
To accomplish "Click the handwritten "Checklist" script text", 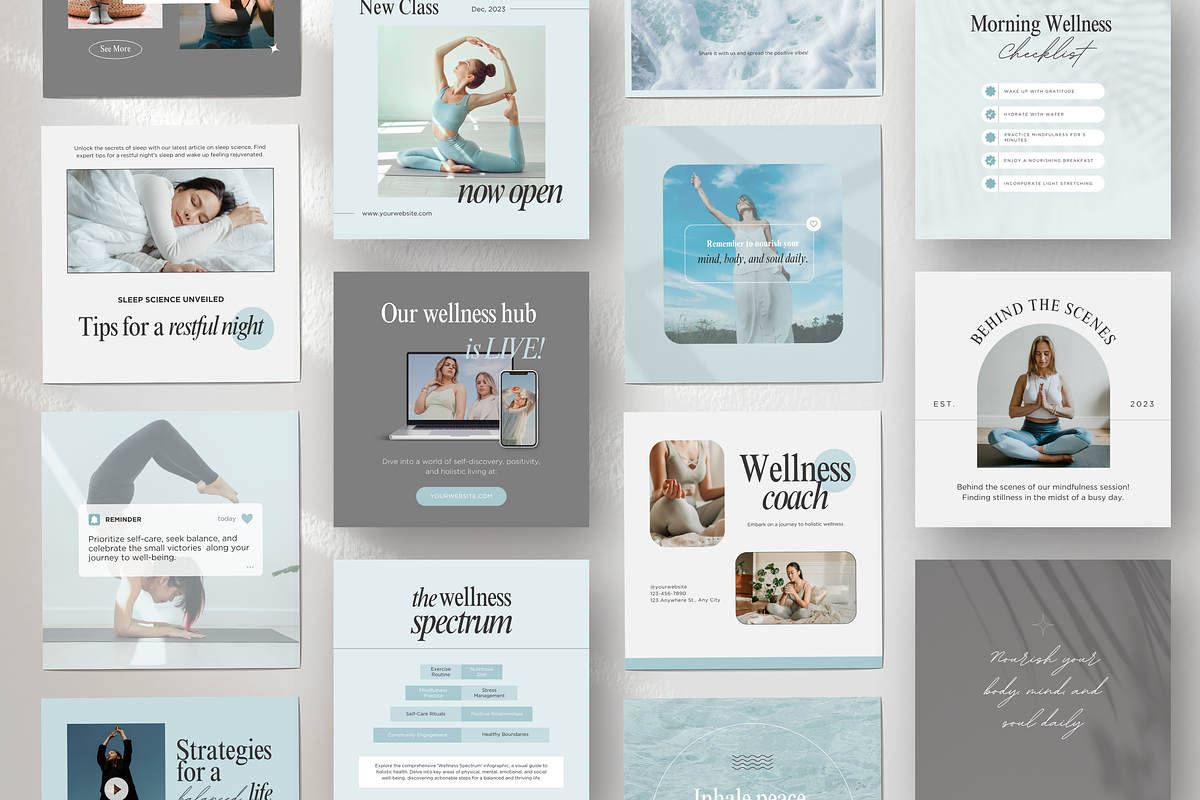I will point(1046,52).
